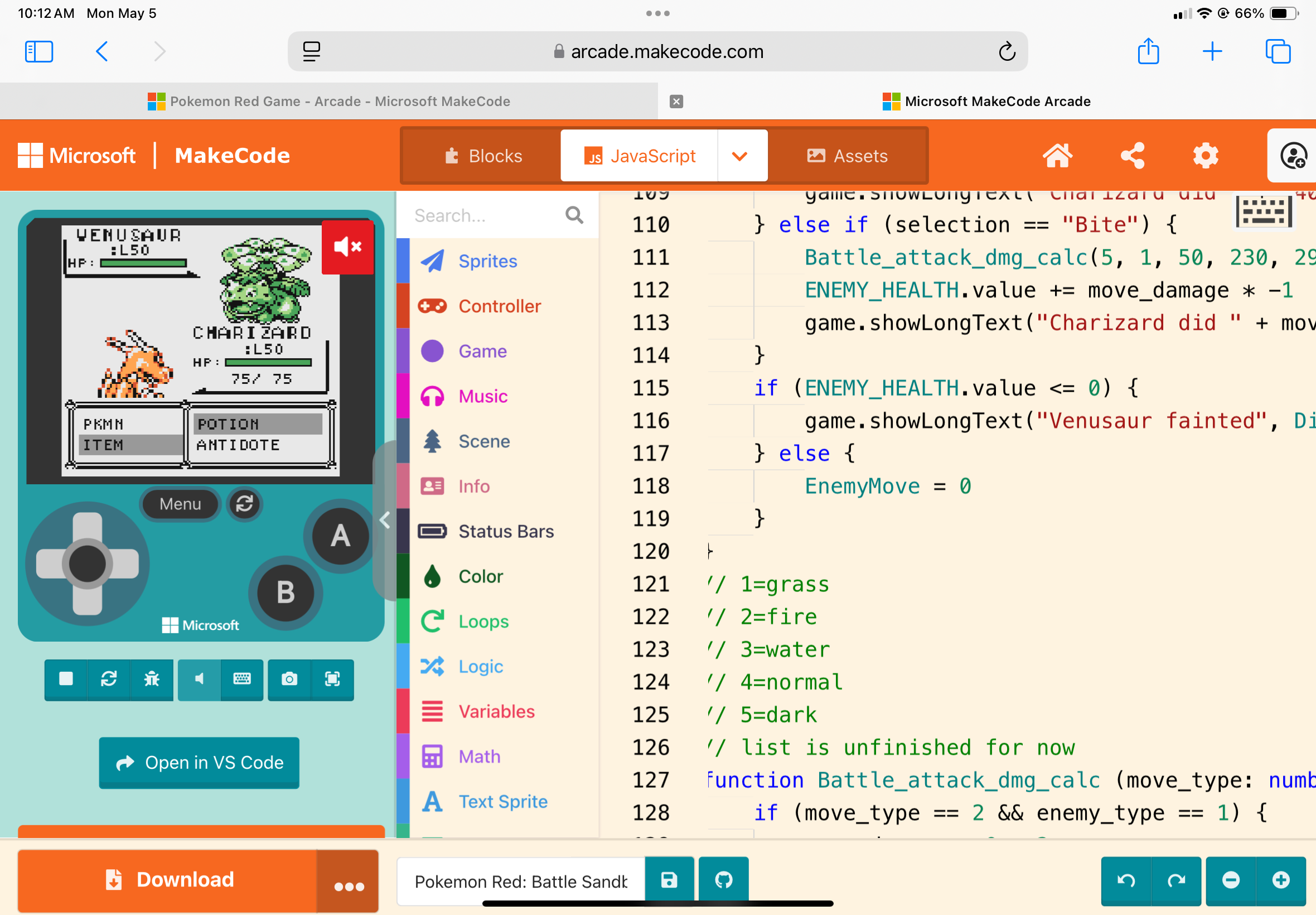
Task: Expand the JavaScript language dropdown arrow
Action: 739,156
